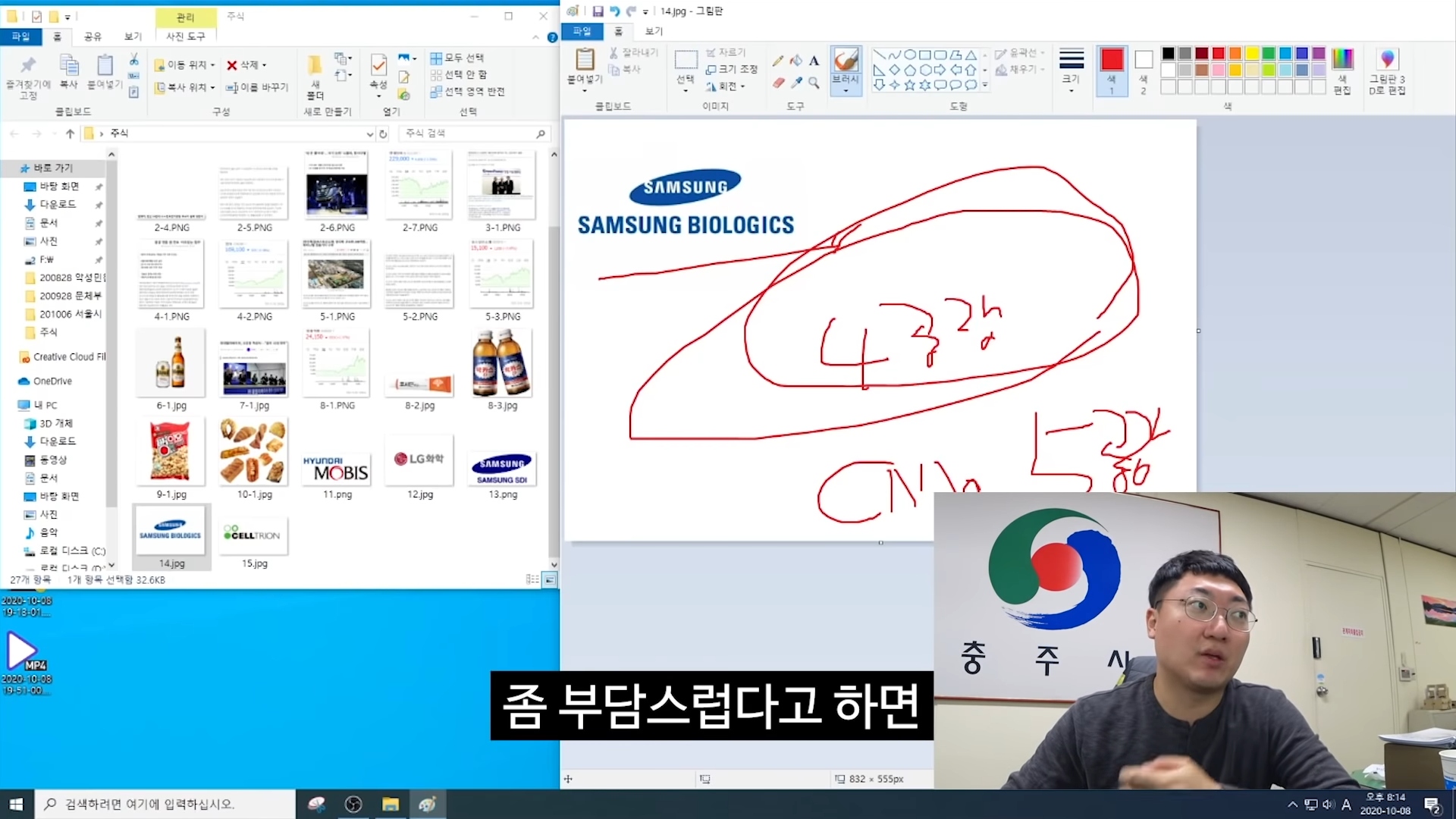Click the Refresh icon beside address bar
Image resolution: width=1456 pixels, height=819 pixels.
click(384, 133)
